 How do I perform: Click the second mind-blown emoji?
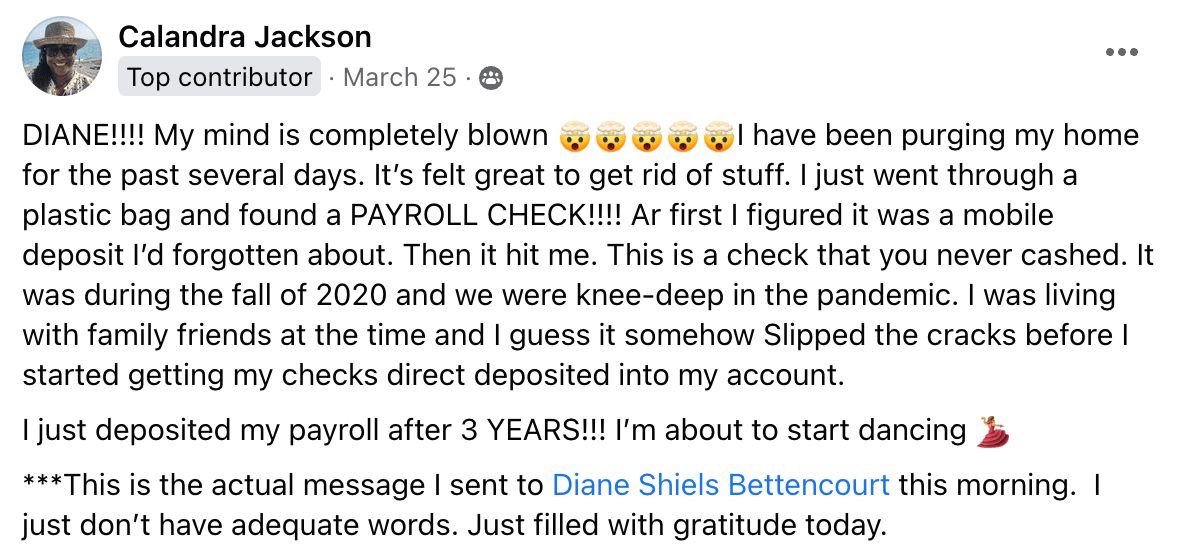[x=608, y=135]
